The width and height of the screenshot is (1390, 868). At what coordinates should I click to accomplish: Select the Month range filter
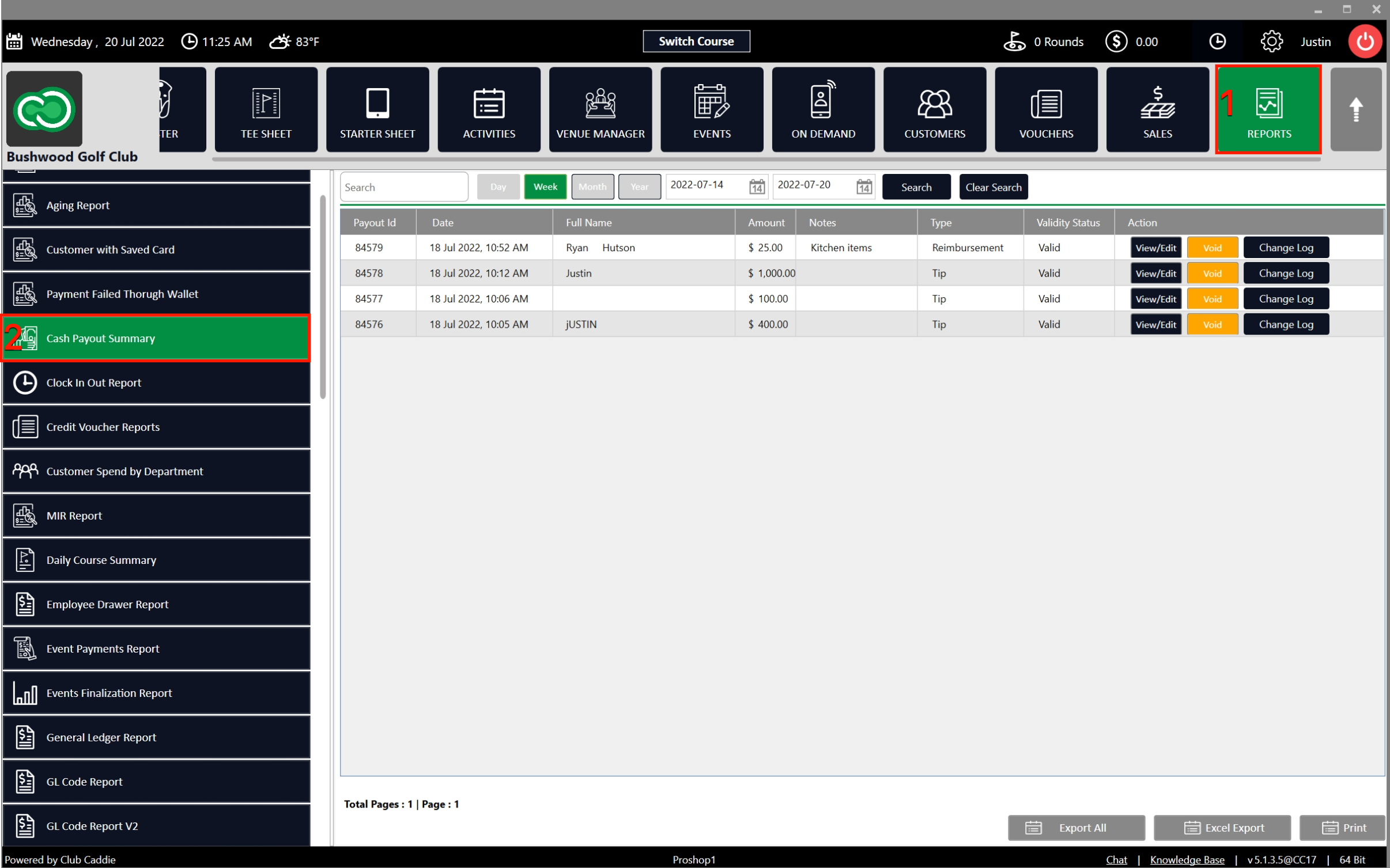pyautogui.click(x=592, y=187)
